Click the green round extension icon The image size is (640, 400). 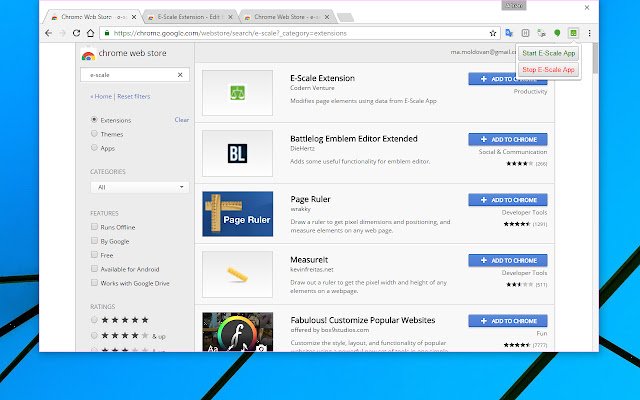click(x=557, y=33)
